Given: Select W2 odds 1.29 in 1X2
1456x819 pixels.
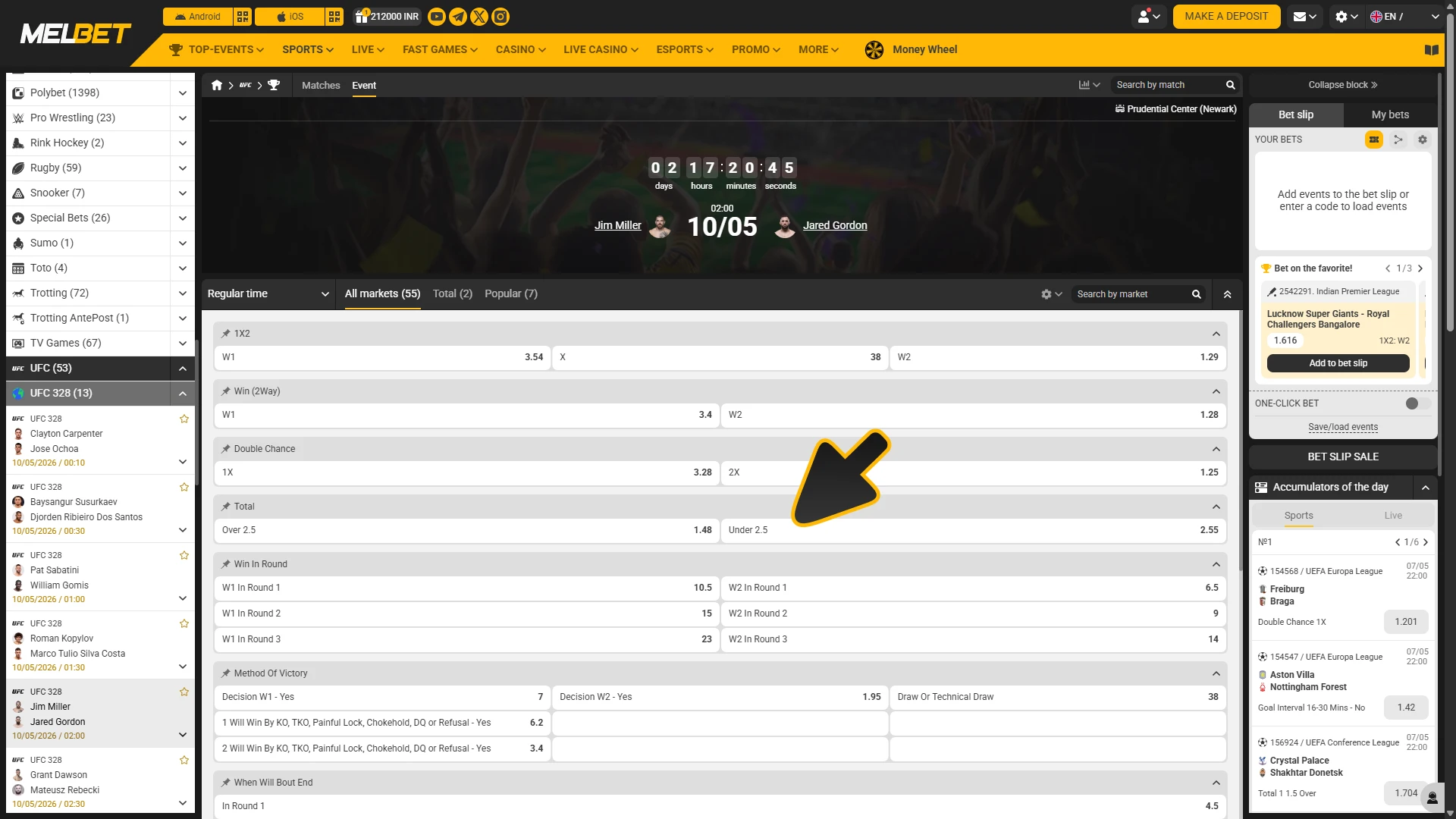Looking at the screenshot, I should tap(1058, 357).
